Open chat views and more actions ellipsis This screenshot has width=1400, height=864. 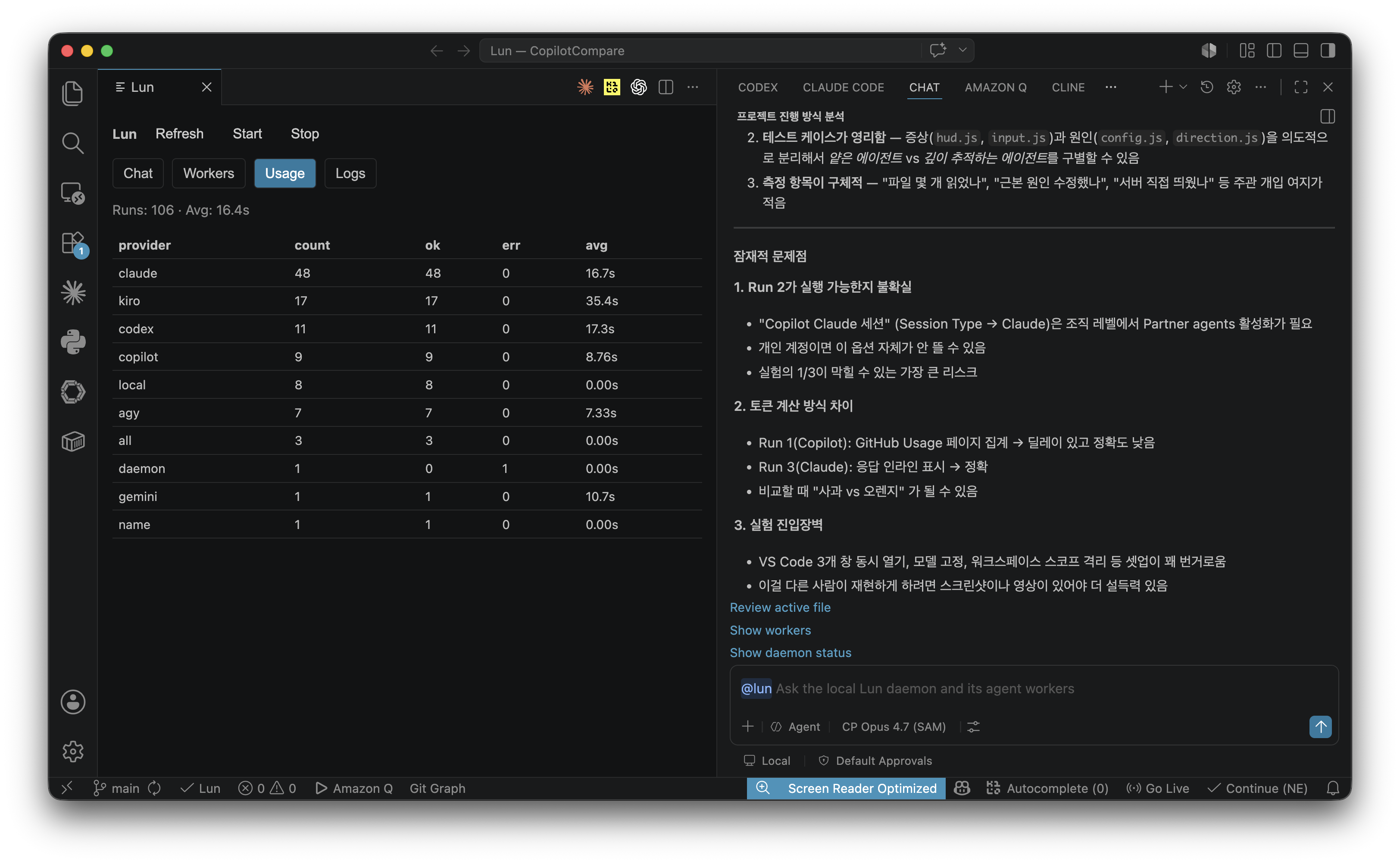pyautogui.click(x=1260, y=87)
